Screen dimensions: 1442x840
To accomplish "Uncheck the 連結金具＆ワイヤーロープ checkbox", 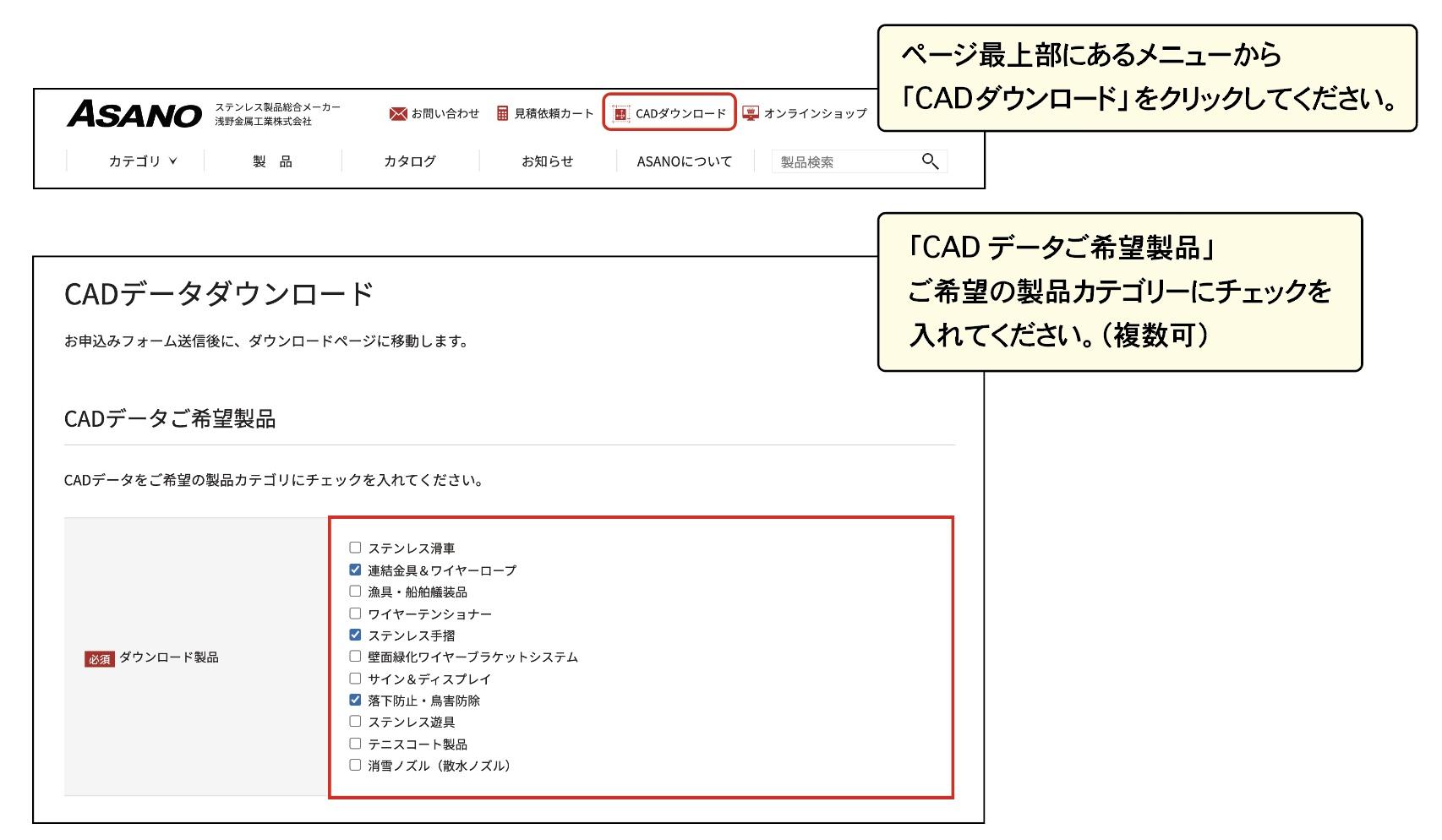I will click(x=355, y=570).
